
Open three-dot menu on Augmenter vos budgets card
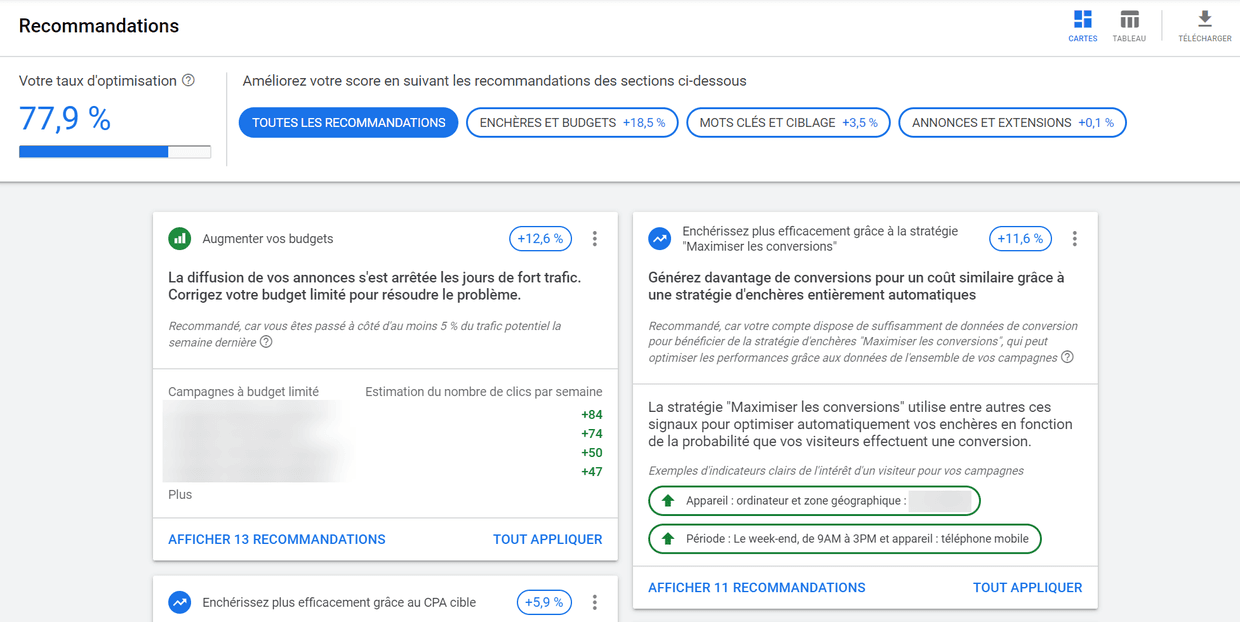pos(594,239)
